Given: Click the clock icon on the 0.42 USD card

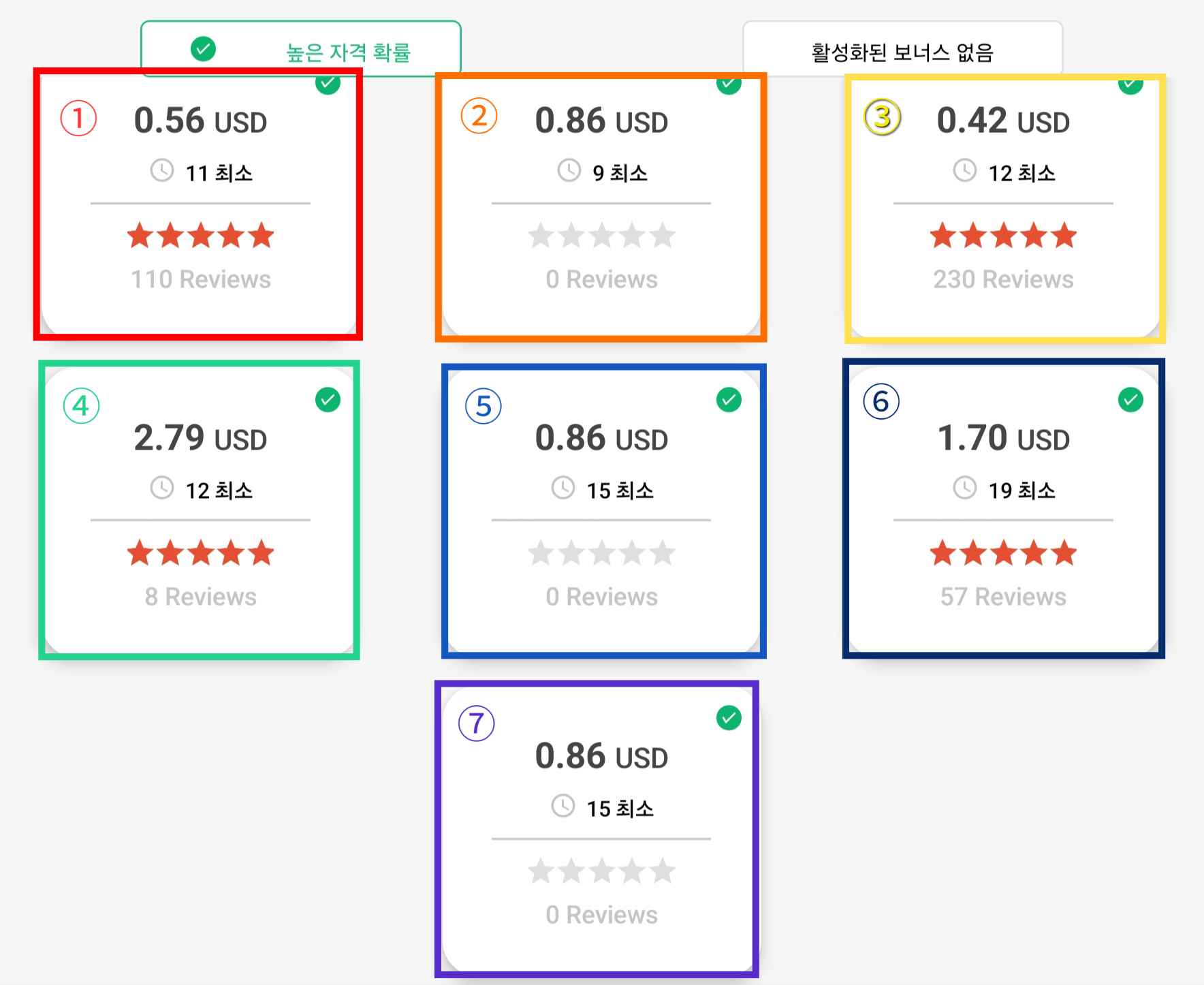Looking at the screenshot, I should point(964,170).
